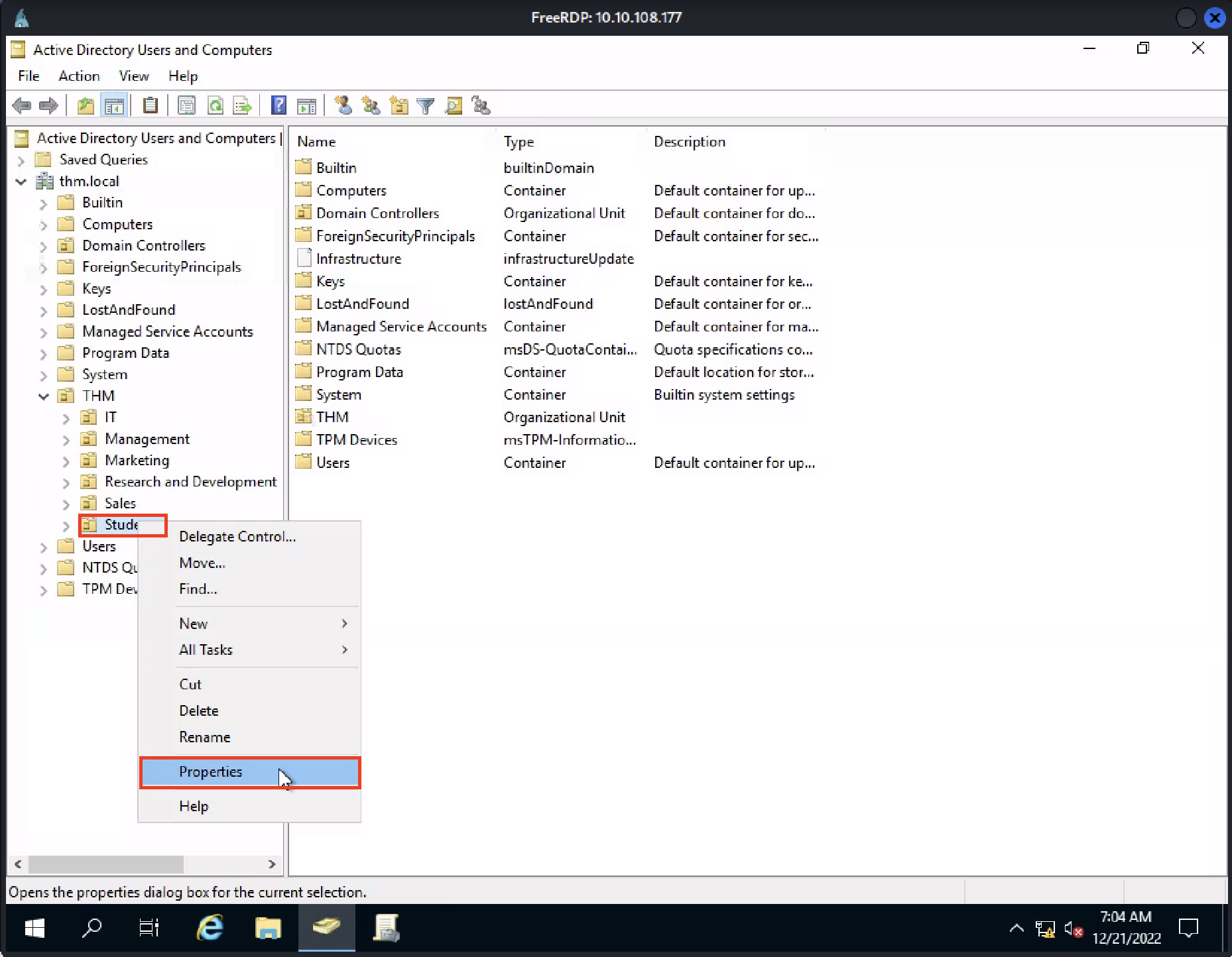Open the notification center icon

coord(1188,929)
